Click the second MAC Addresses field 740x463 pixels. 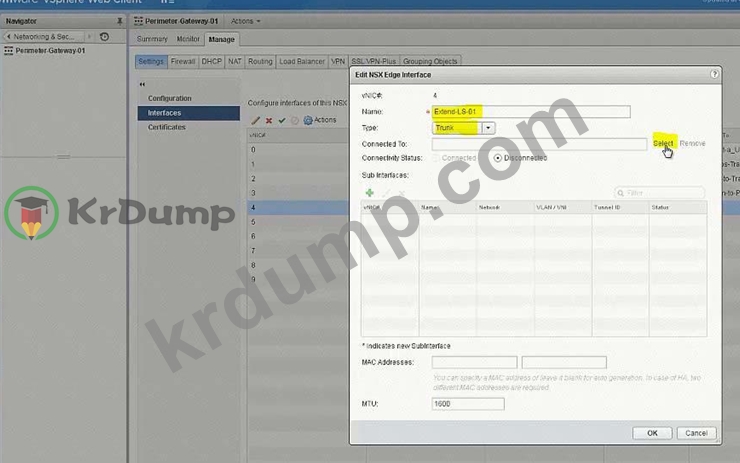tap(564, 362)
